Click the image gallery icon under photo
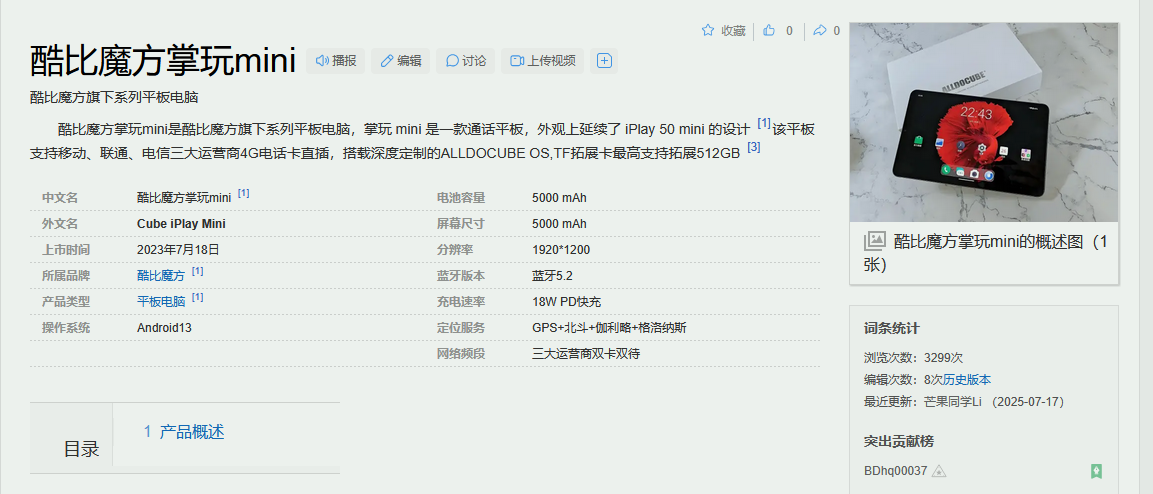The height and width of the screenshot is (494, 1153). pos(874,241)
